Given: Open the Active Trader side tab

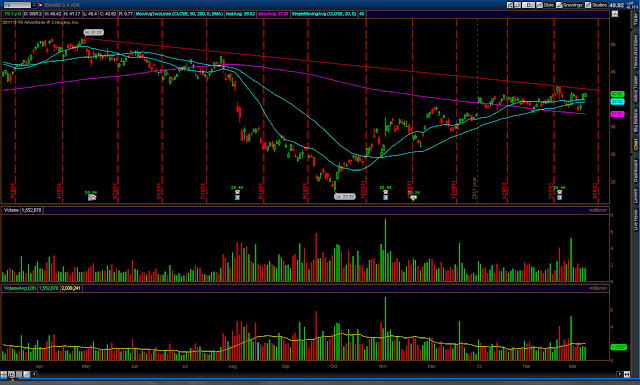Looking at the screenshot, I should coord(636,89).
